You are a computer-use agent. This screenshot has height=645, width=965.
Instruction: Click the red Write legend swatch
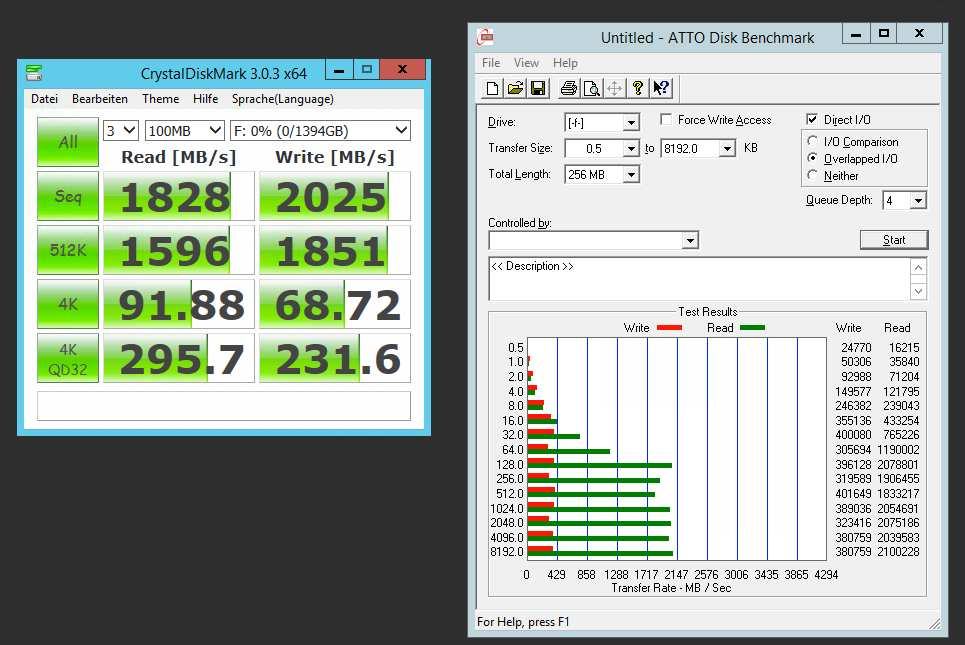(670, 328)
